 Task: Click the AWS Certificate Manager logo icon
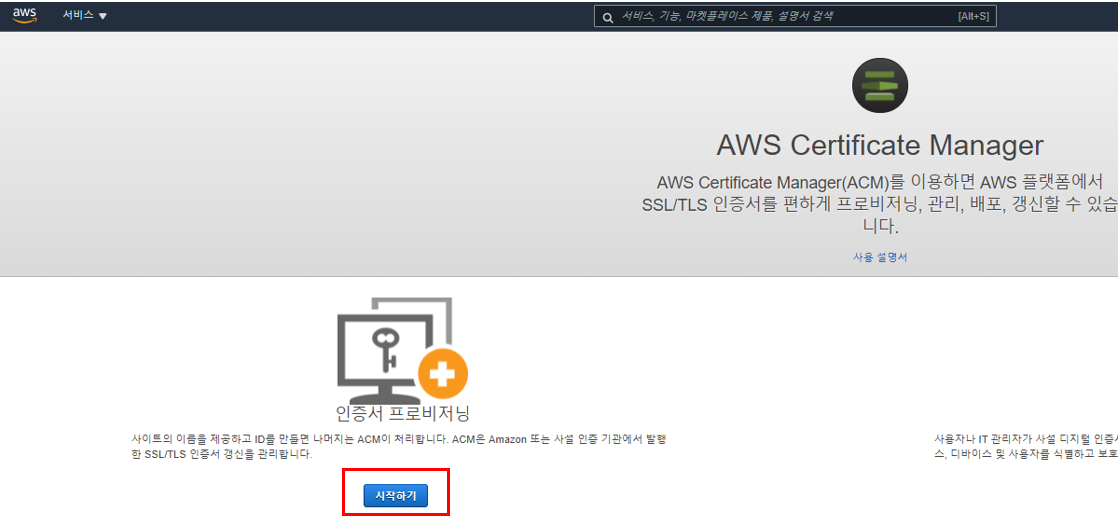click(x=880, y=86)
